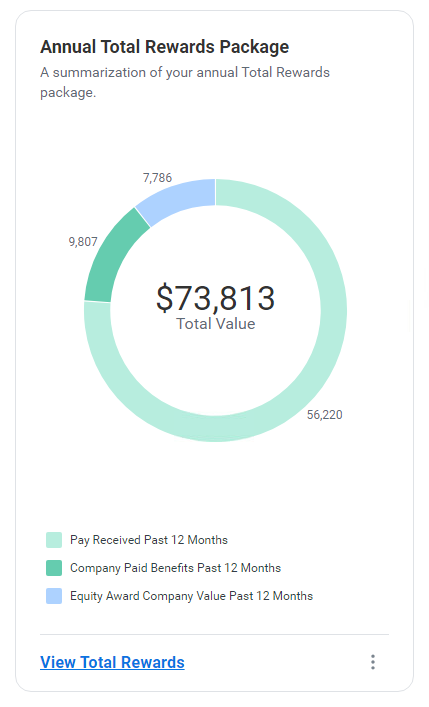This screenshot has height=707, width=429.
Task: Click the Company Paid Benefits legend swatch
Action: (54, 568)
